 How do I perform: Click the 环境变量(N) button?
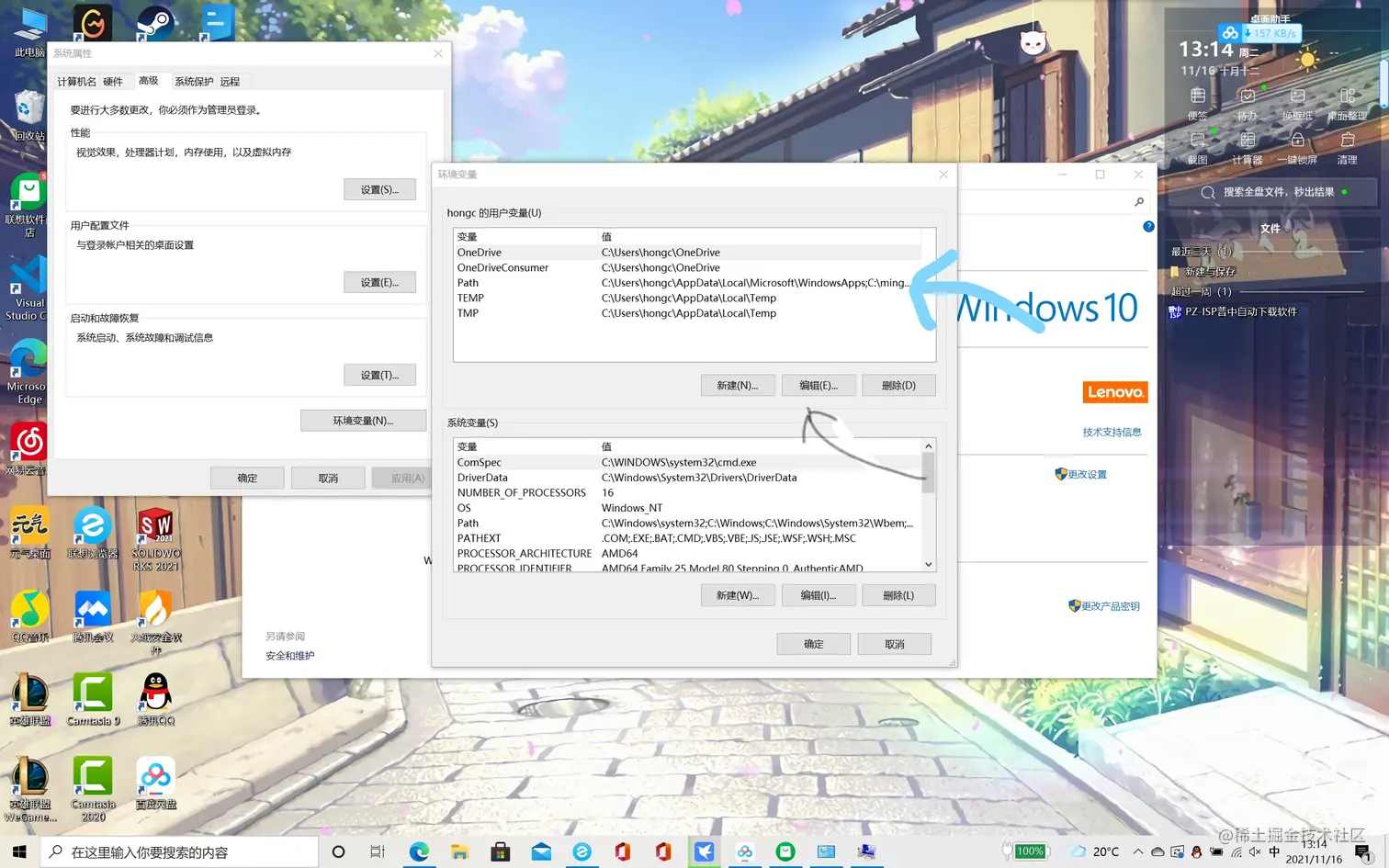pyautogui.click(x=363, y=421)
